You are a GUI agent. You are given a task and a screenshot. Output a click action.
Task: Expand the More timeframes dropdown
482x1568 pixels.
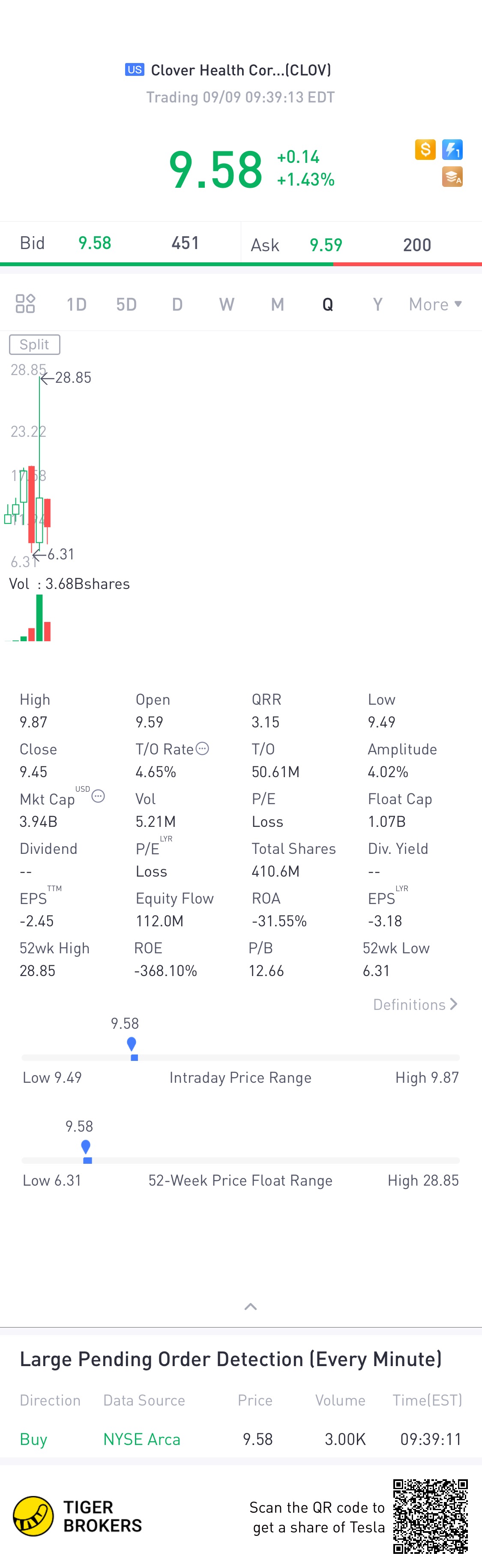[x=435, y=304]
